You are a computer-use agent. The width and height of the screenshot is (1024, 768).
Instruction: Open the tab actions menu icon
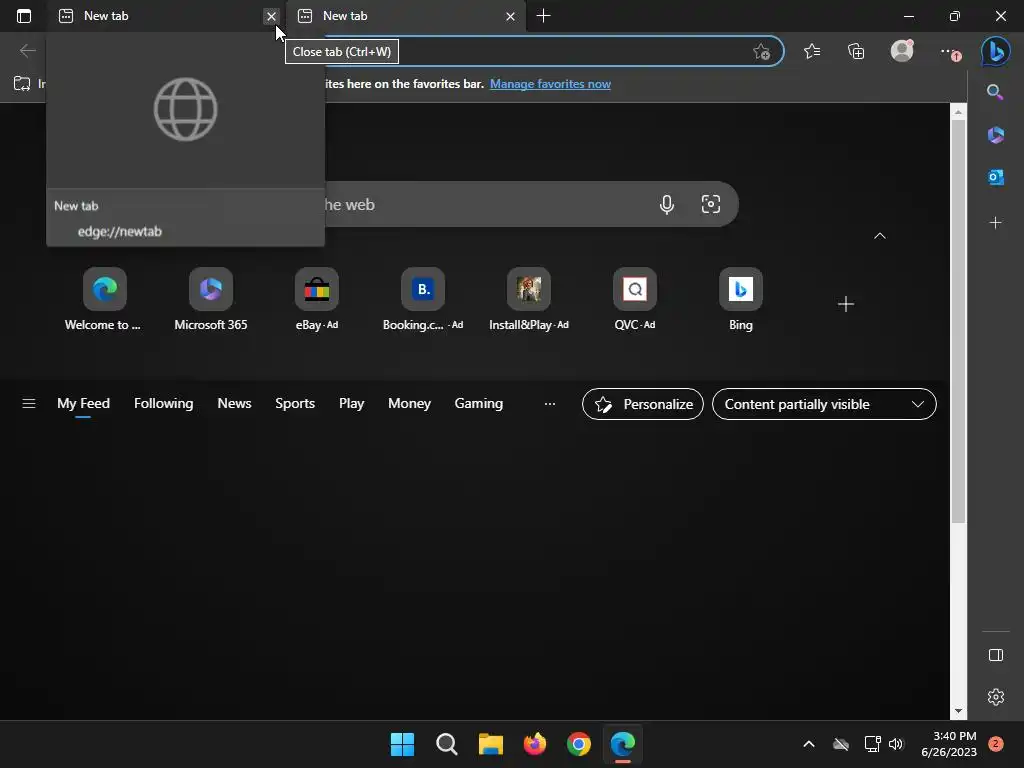point(24,16)
